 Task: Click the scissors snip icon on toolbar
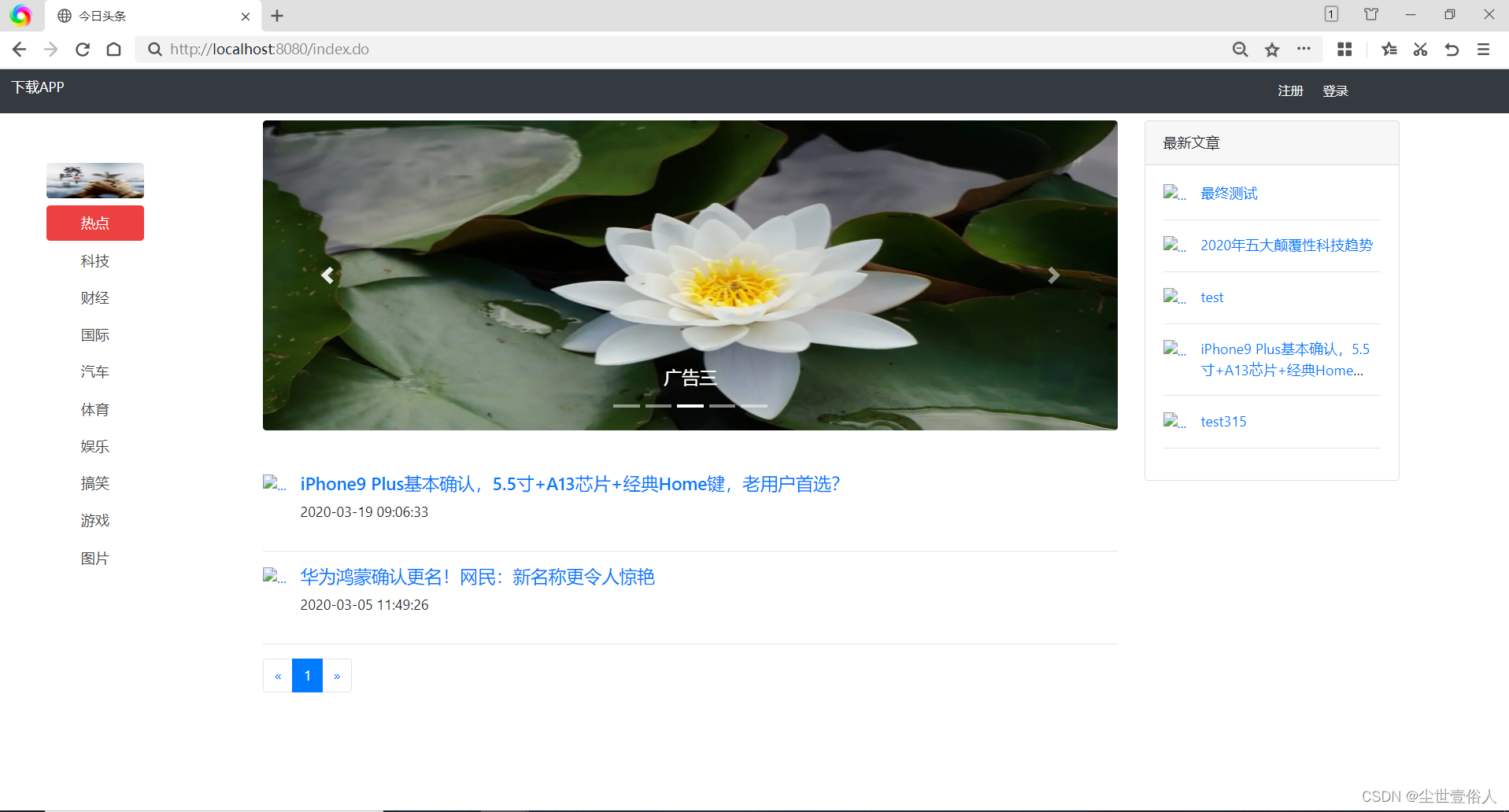click(1420, 49)
